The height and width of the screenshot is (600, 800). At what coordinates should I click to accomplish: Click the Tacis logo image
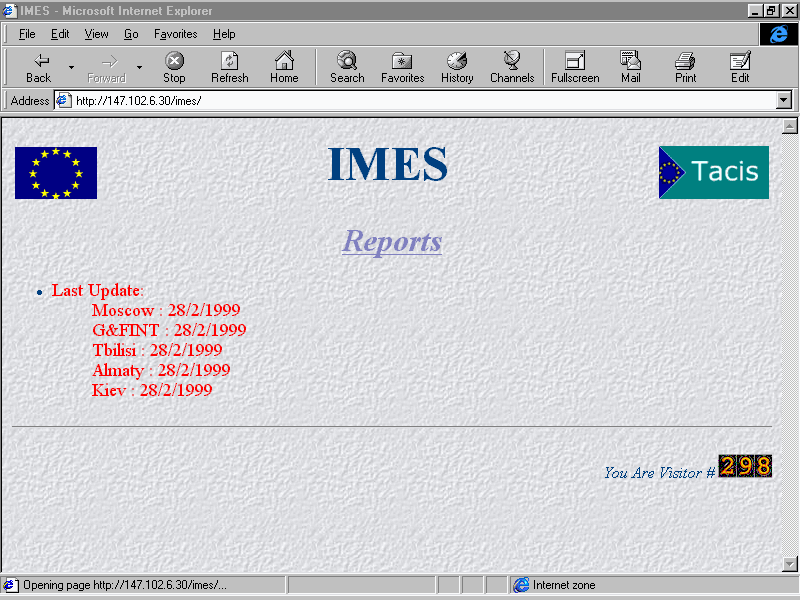point(713,172)
